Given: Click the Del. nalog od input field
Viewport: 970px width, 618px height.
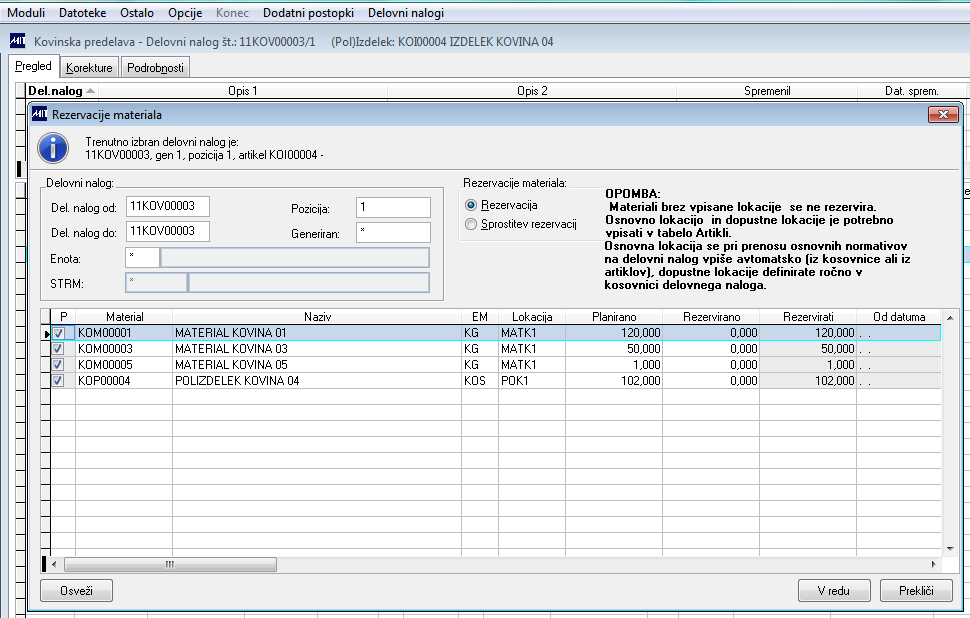Looking at the screenshot, I should pos(168,207).
